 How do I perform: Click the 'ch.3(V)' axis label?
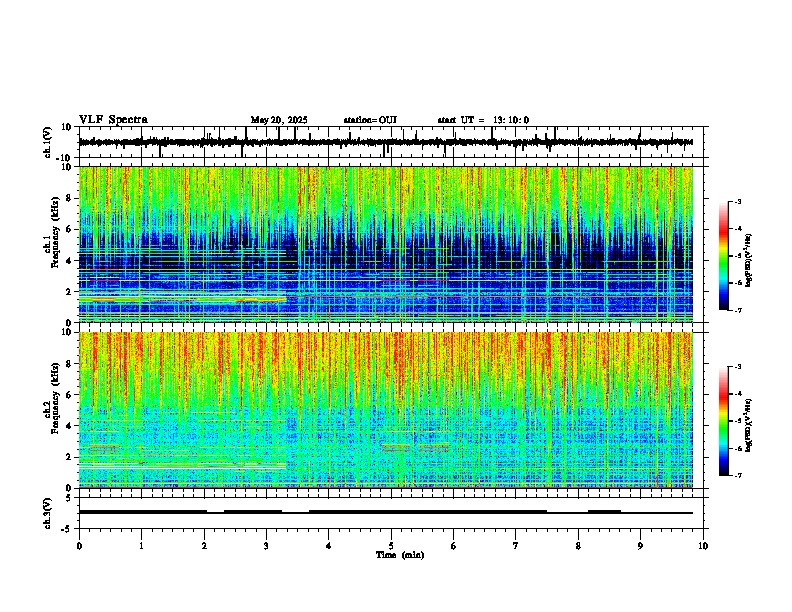(x=48, y=513)
